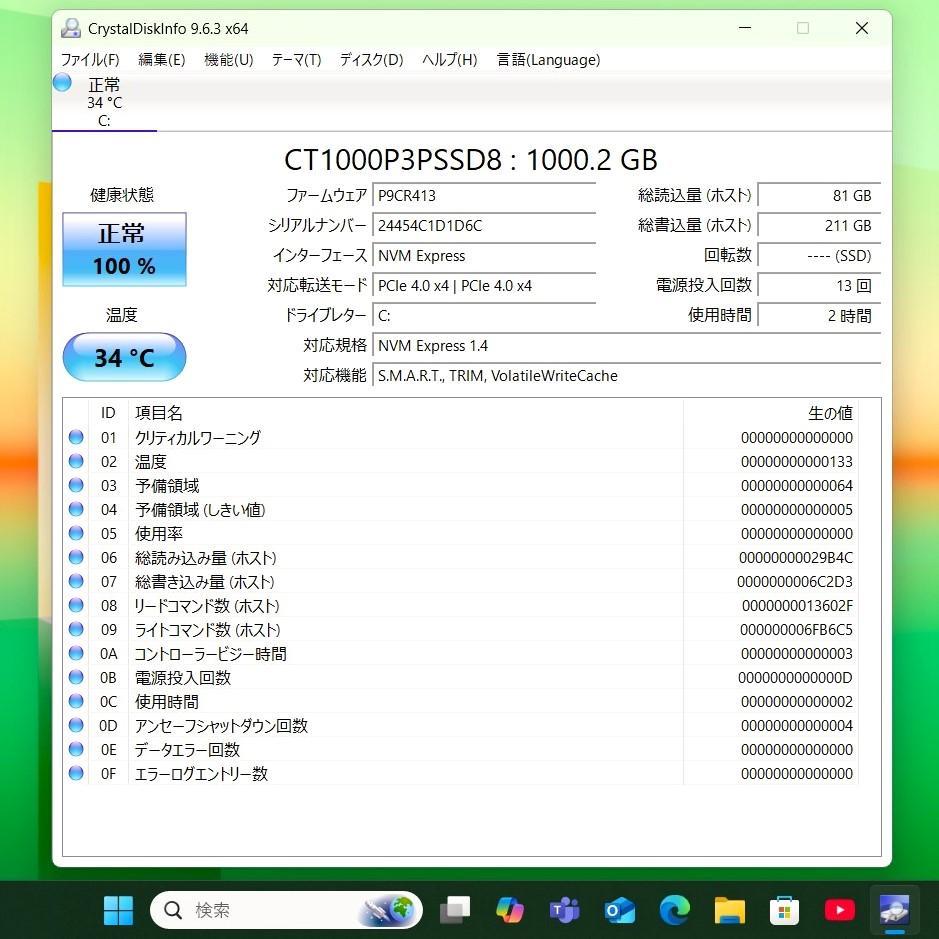Viewport: 939px width, 939px height.
Task: Select the コントローラービジー時間 attribute name
Action: 210,653
